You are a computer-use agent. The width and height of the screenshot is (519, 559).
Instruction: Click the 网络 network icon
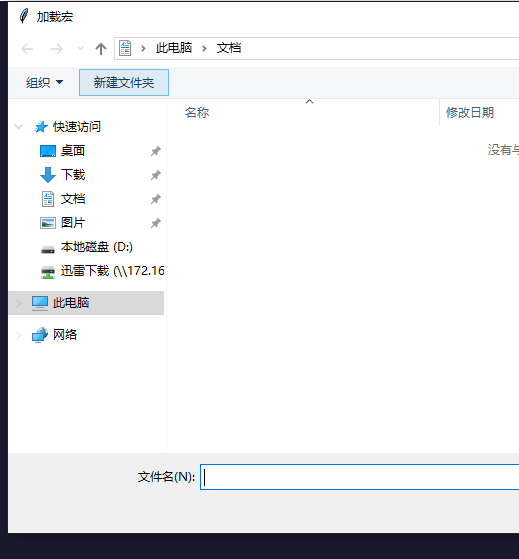click(40, 335)
